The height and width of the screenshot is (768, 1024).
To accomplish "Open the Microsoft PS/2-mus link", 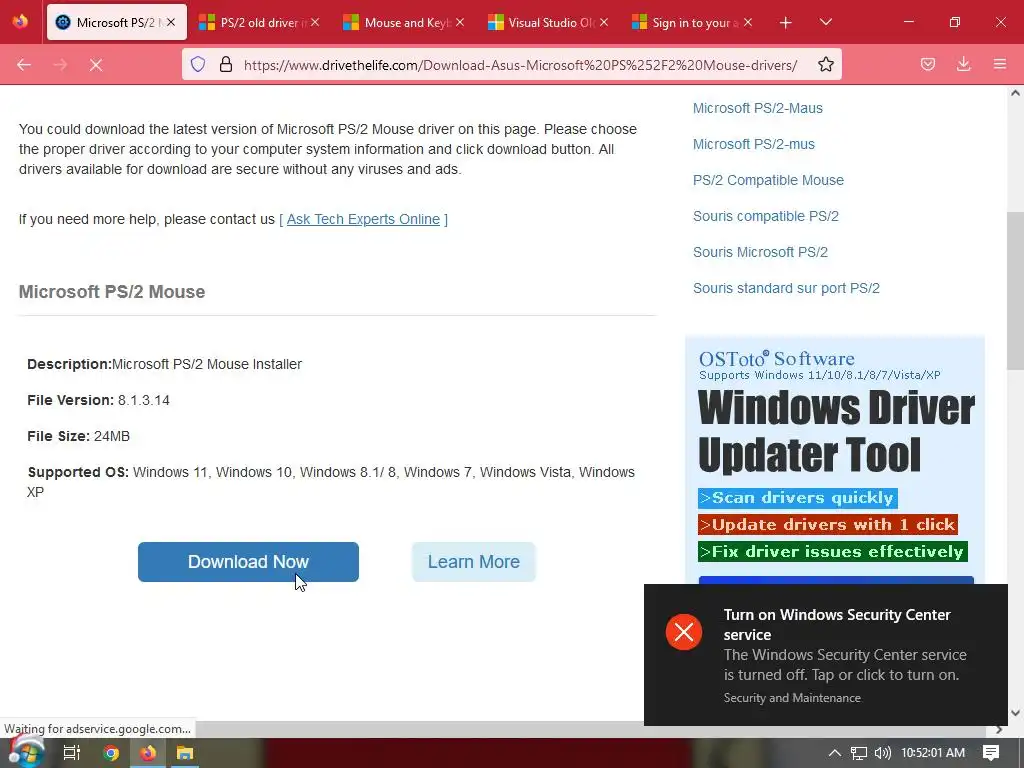I will point(754,144).
